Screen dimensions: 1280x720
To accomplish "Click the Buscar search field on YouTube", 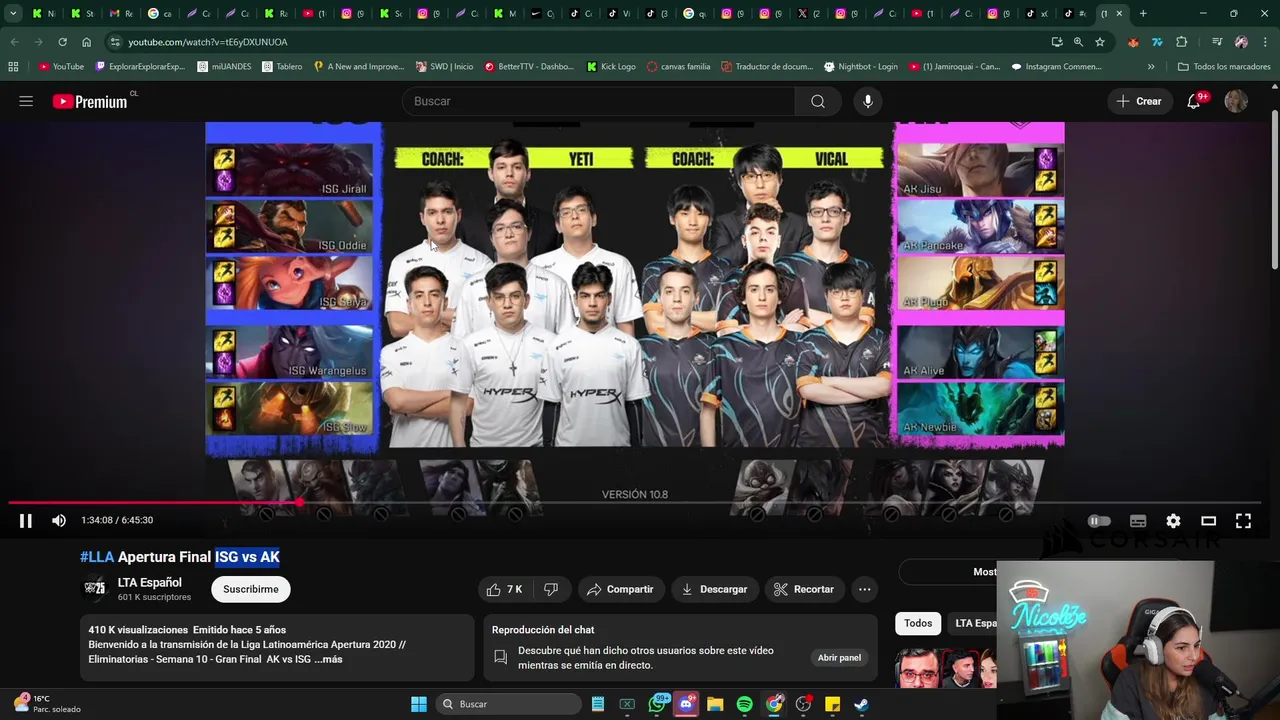I will pyautogui.click(x=598, y=101).
